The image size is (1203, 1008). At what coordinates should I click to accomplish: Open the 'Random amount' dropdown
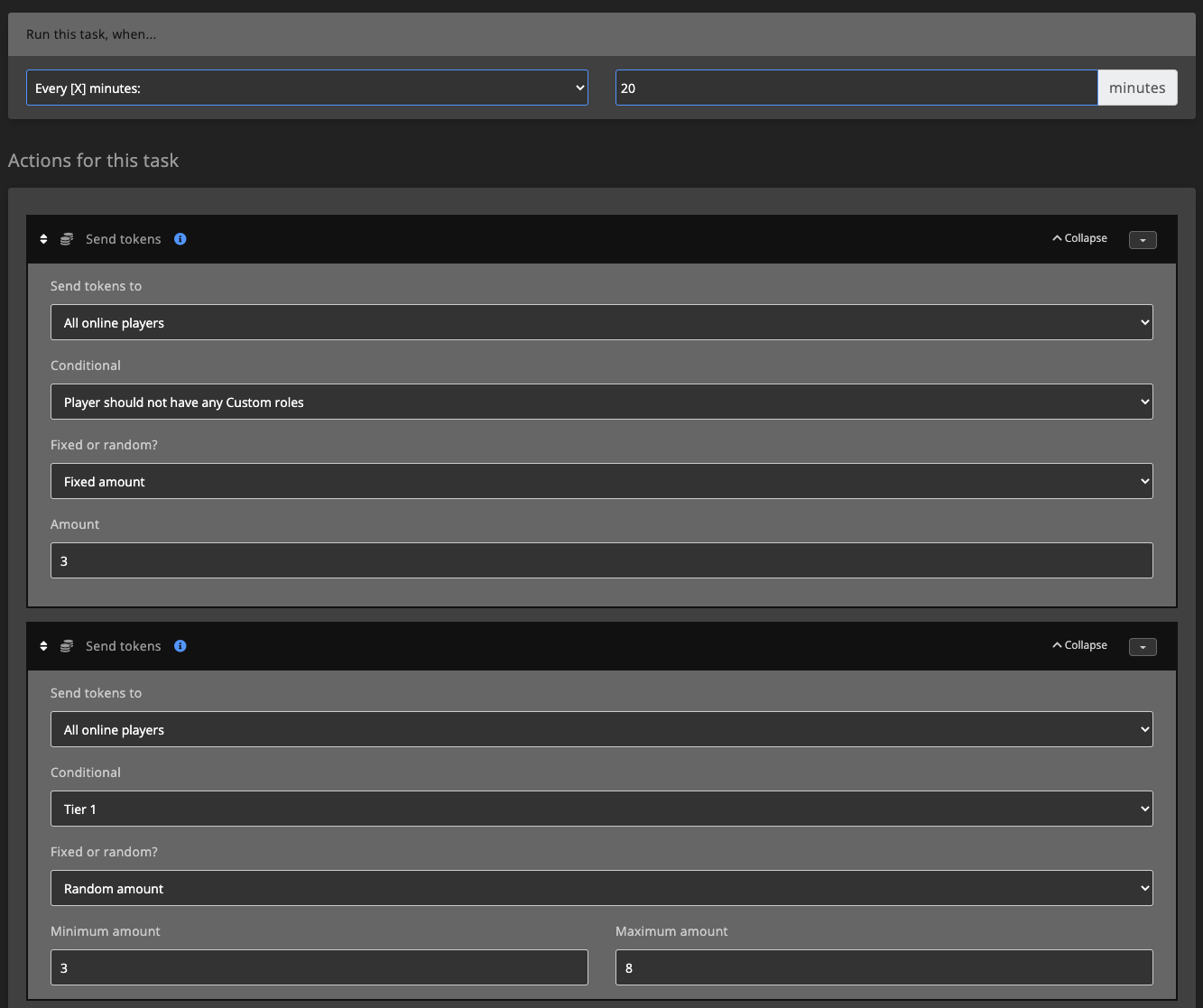(x=602, y=888)
